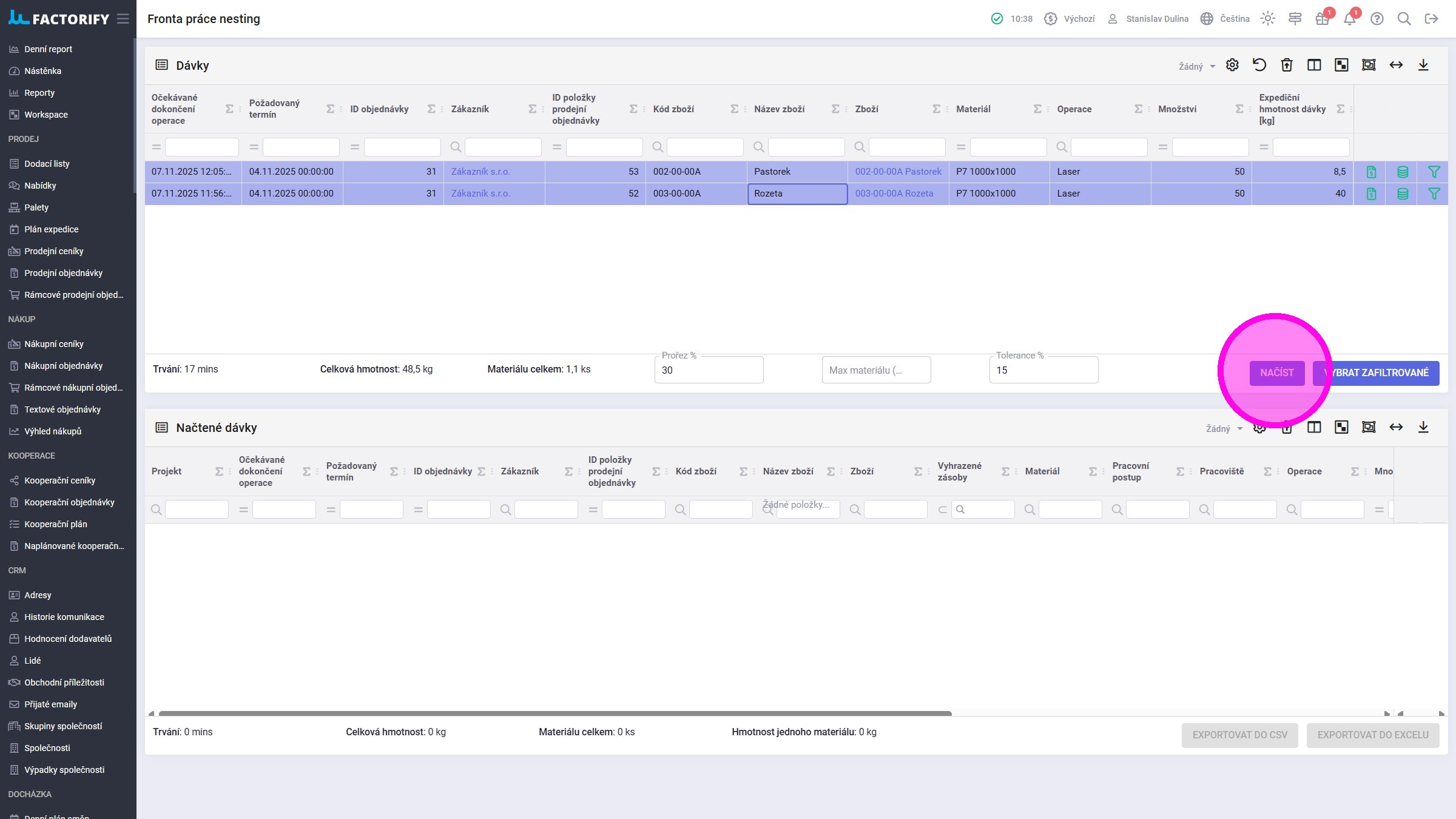Open the Zákazník s.r.o. link in first row
Screen dimensions: 1456x819
(x=480, y=172)
